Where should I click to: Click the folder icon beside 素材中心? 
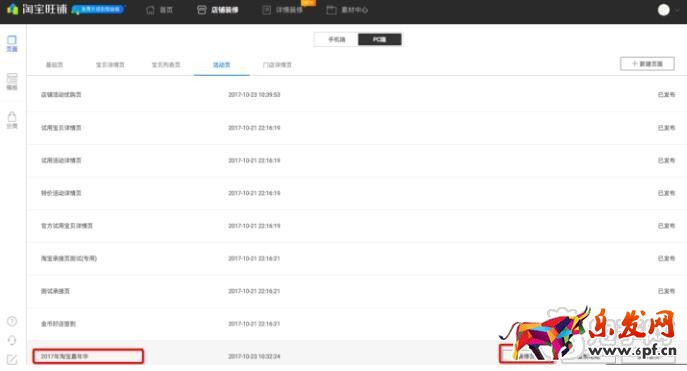pos(332,10)
